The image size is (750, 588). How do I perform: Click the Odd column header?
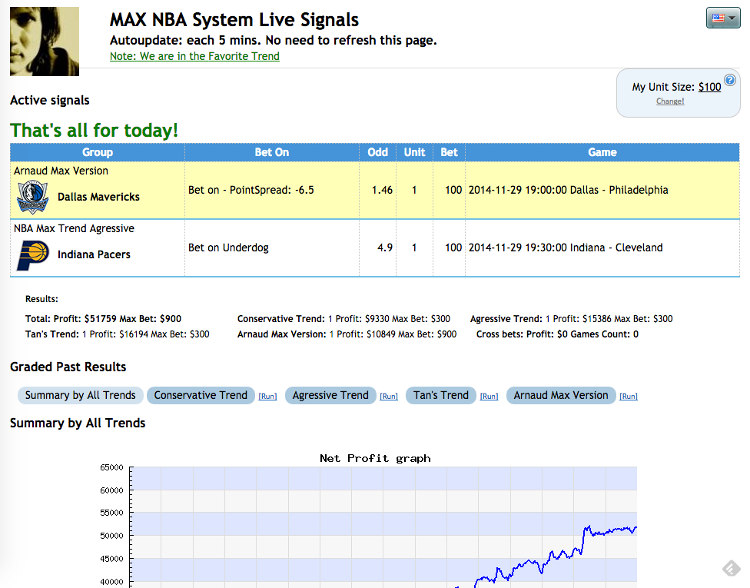pyautogui.click(x=378, y=152)
